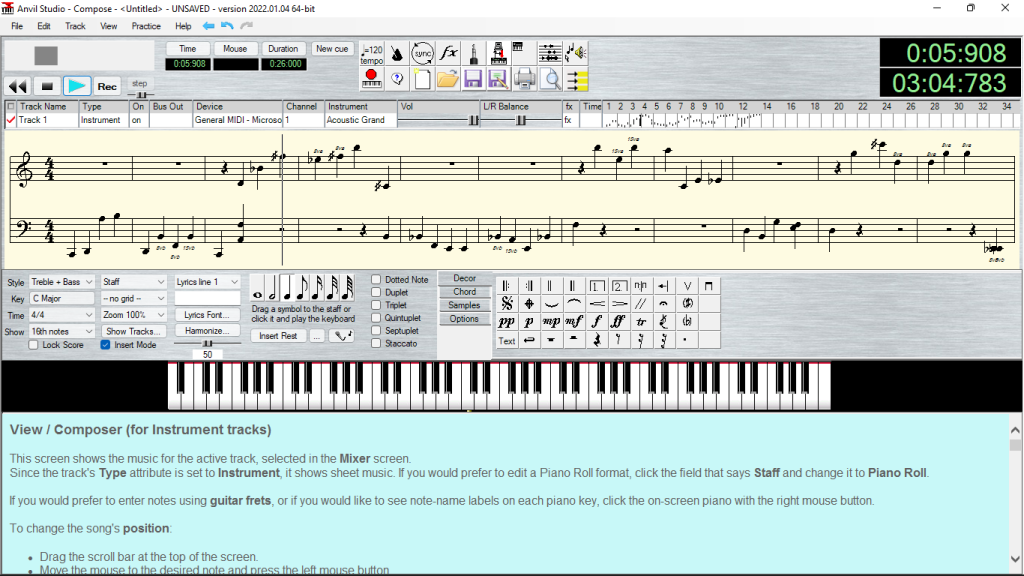Image resolution: width=1024 pixels, height=576 pixels.
Task: Check the Triplet option
Action: click(376, 304)
